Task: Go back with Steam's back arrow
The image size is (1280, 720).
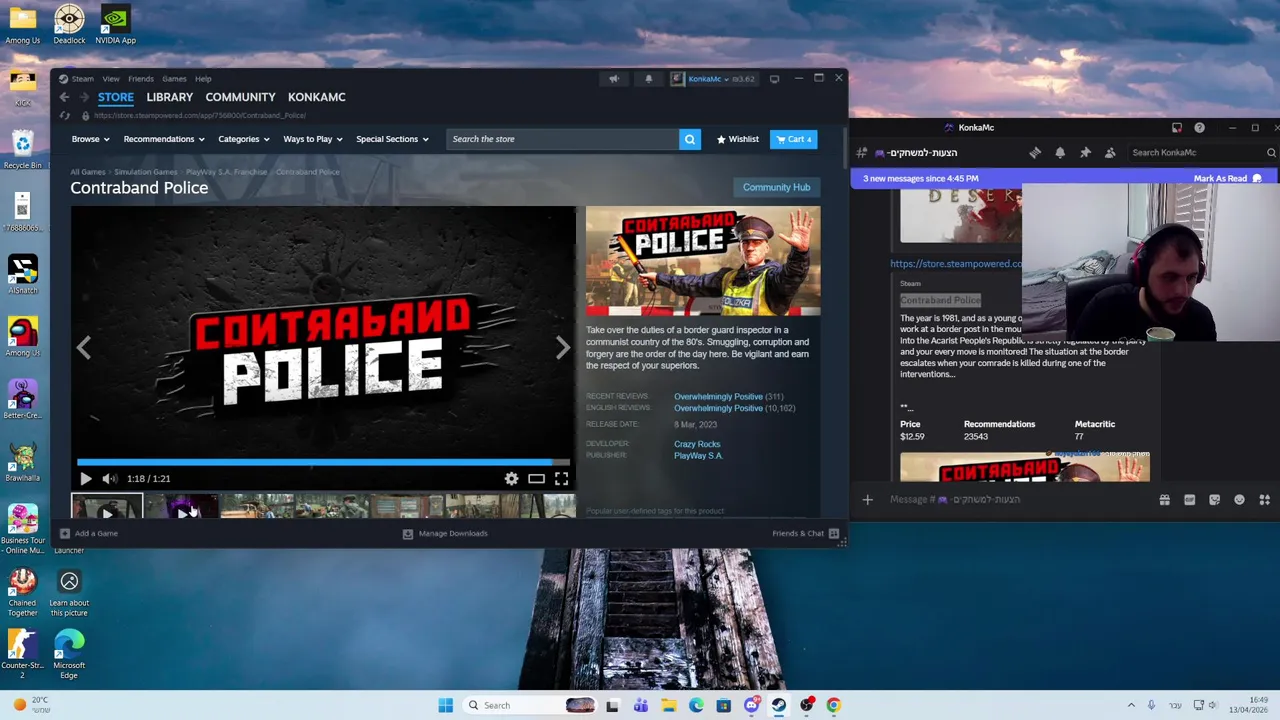Action: [x=64, y=97]
